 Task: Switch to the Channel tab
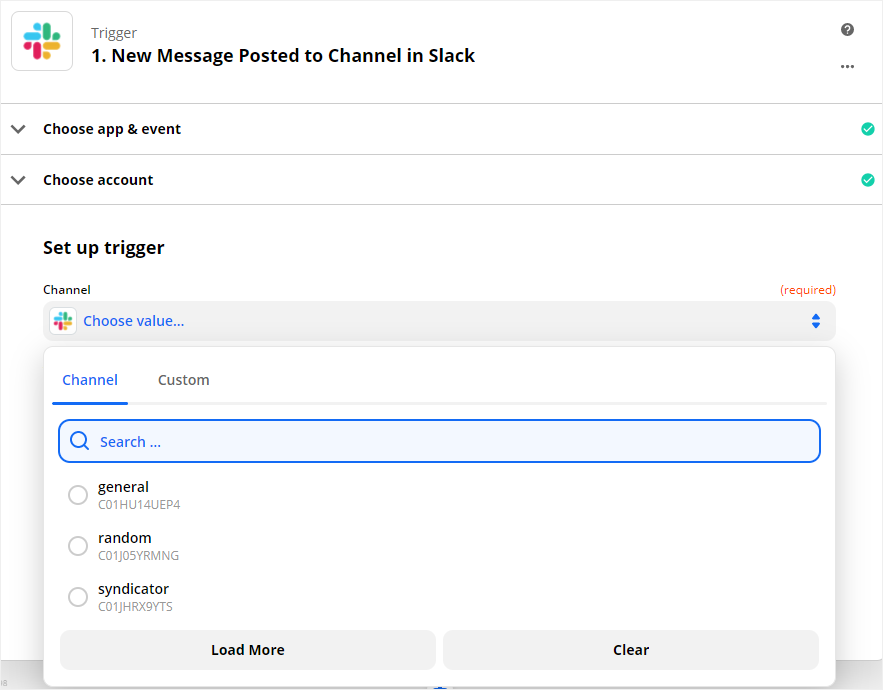tap(90, 380)
